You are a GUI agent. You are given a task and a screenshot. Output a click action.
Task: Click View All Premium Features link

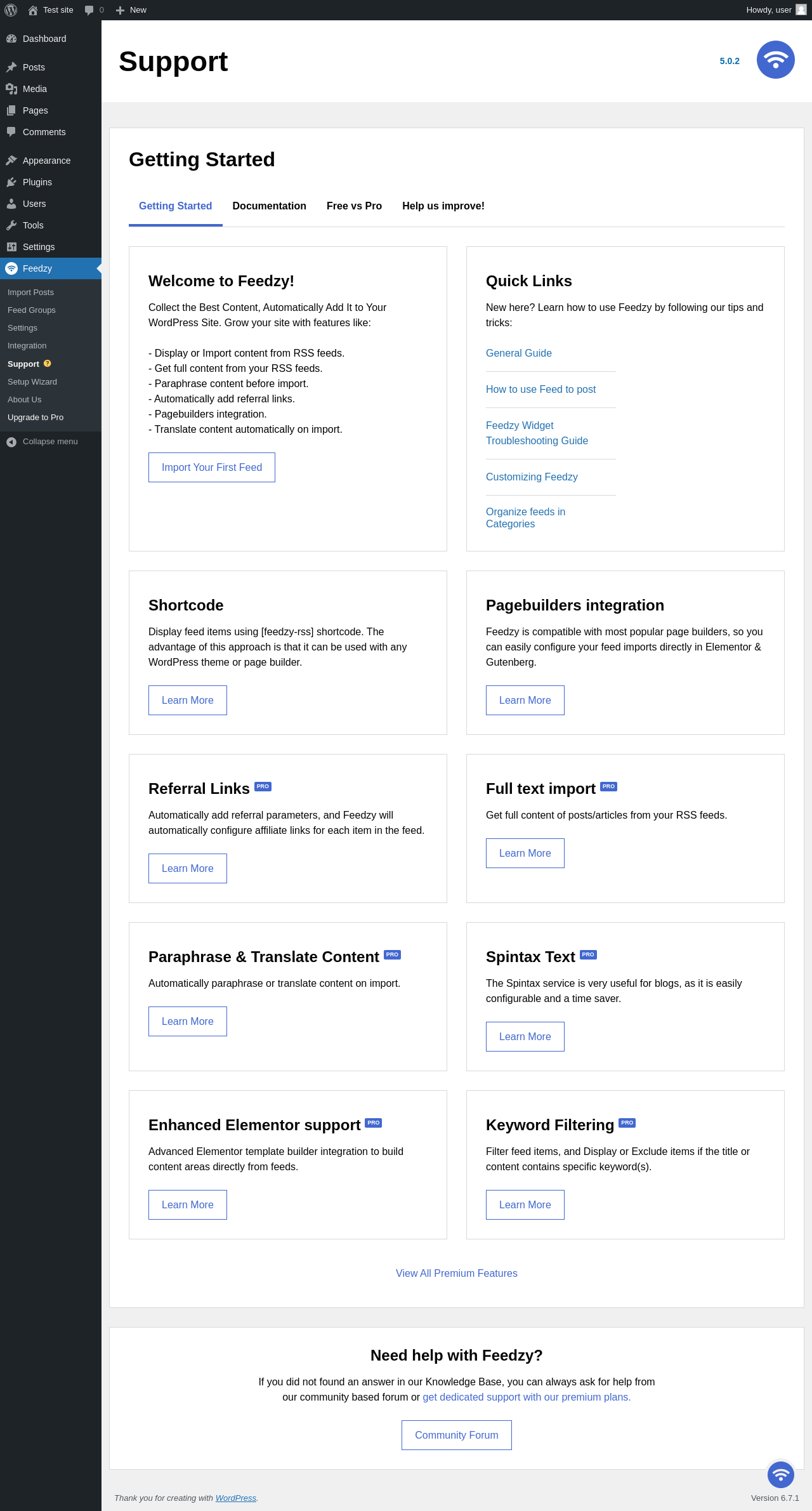coord(456,1274)
